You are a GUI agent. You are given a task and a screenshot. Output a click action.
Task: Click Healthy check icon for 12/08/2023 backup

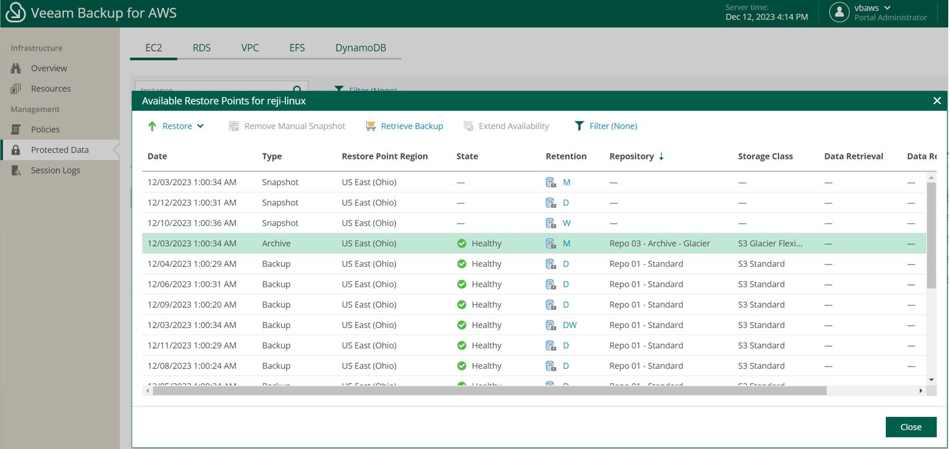click(462, 366)
